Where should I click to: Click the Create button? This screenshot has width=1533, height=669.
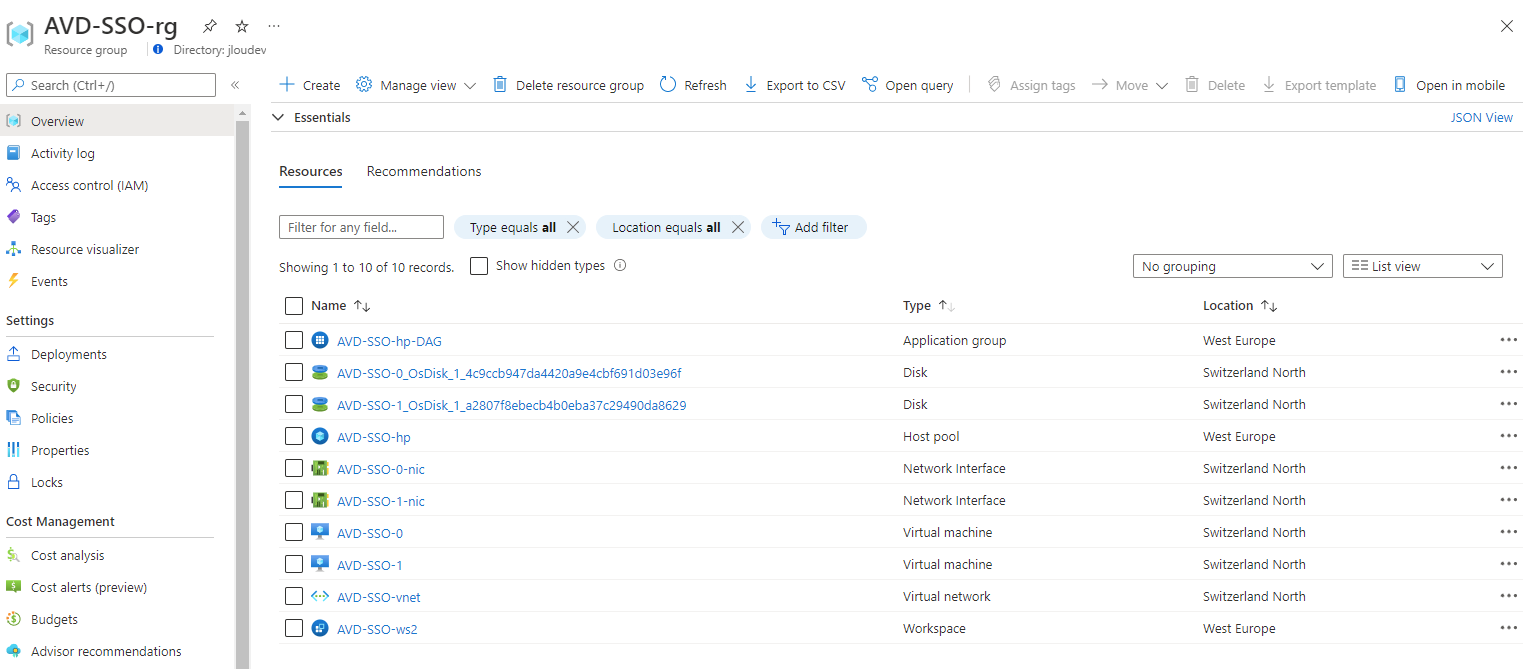[309, 85]
